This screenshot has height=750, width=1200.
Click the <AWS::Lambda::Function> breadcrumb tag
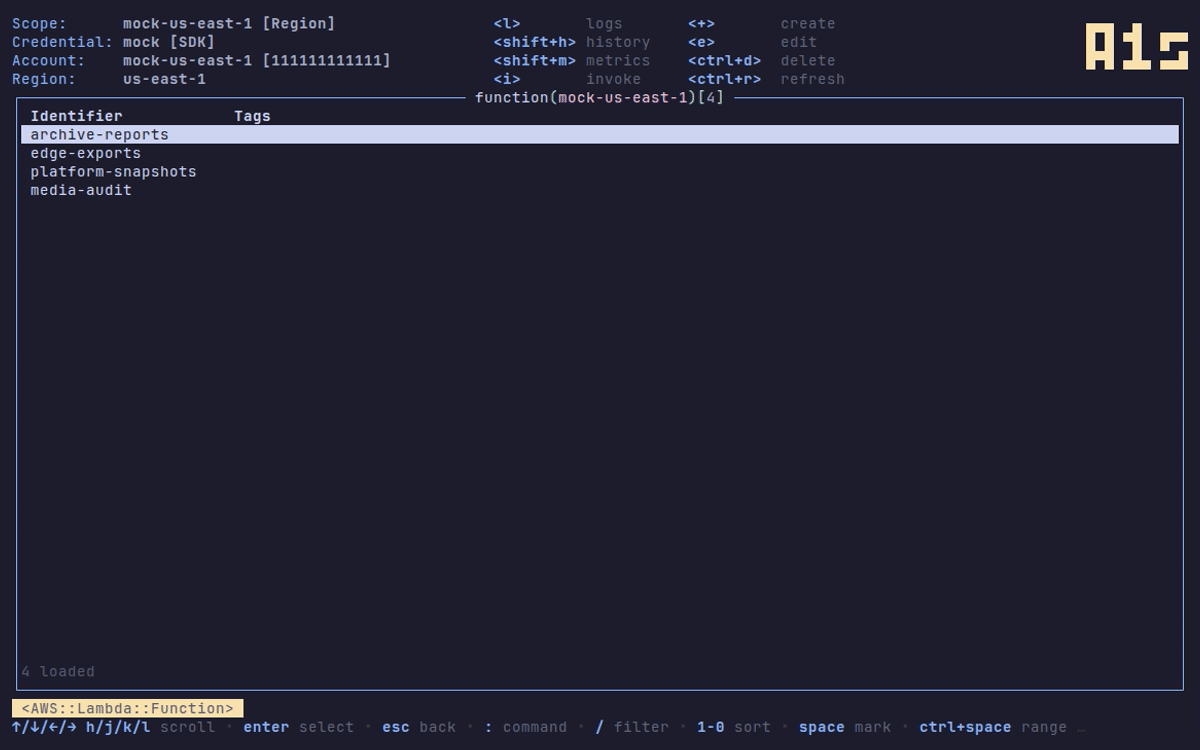point(128,708)
